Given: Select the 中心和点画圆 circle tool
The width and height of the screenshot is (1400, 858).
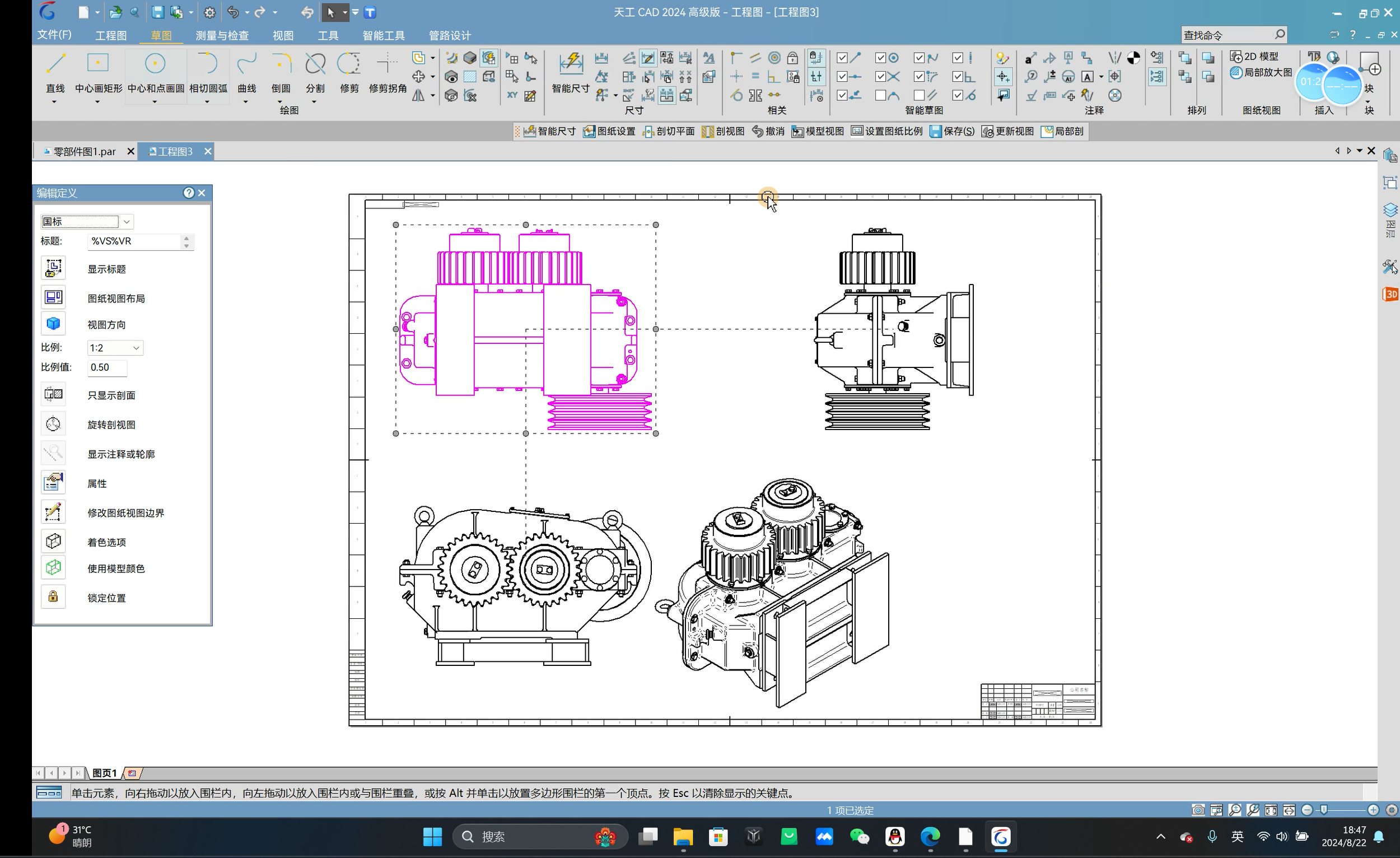Looking at the screenshot, I should (156, 72).
